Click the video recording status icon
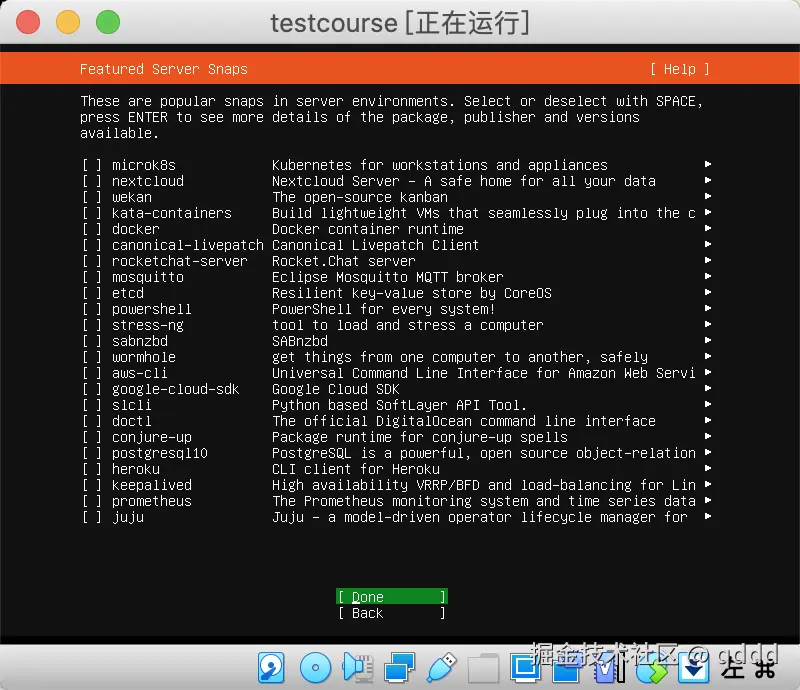Image resolution: width=800 pixels, height=690 pixels. (x=566, y=668)
